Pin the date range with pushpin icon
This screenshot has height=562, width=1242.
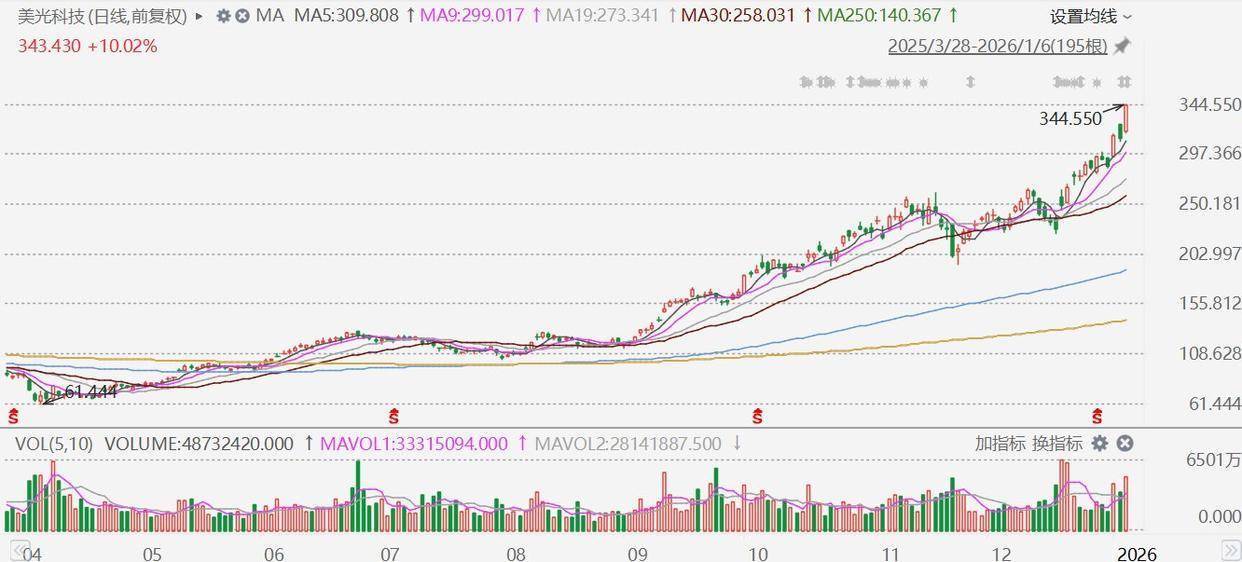coord(1122,46)
